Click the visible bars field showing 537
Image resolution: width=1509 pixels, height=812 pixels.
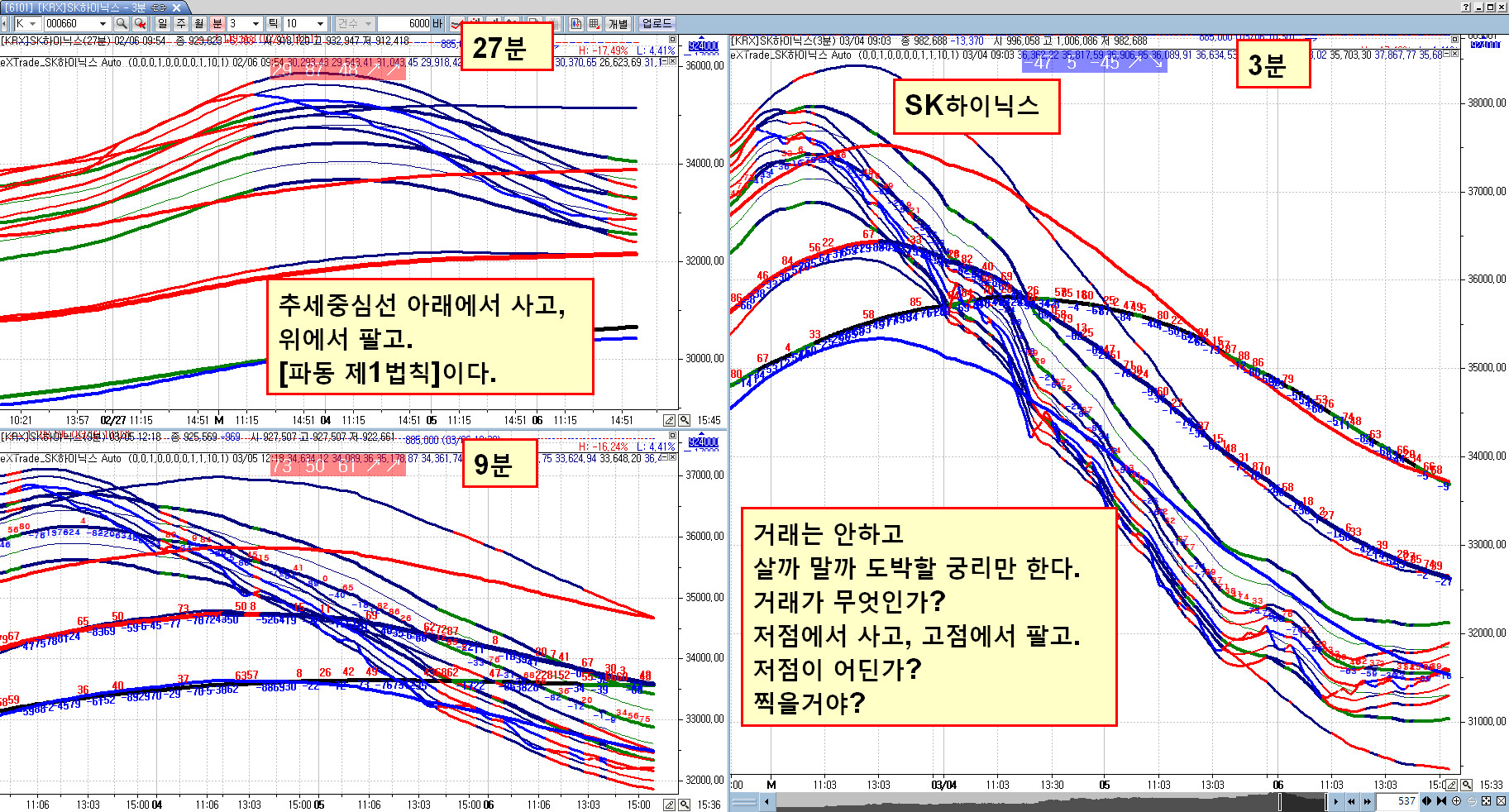(1397, 801)
